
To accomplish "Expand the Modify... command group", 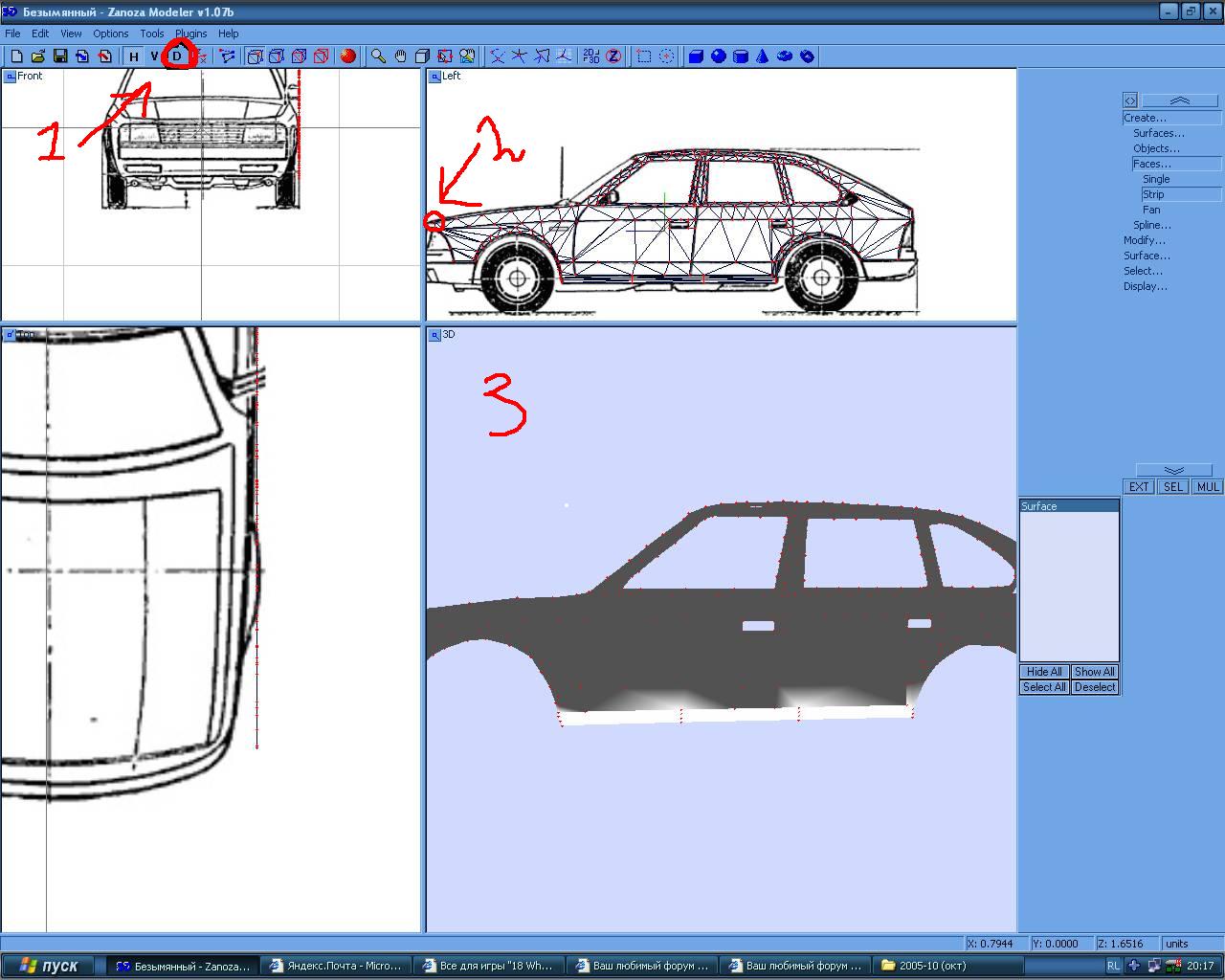I will click(x=1145, y=240).
